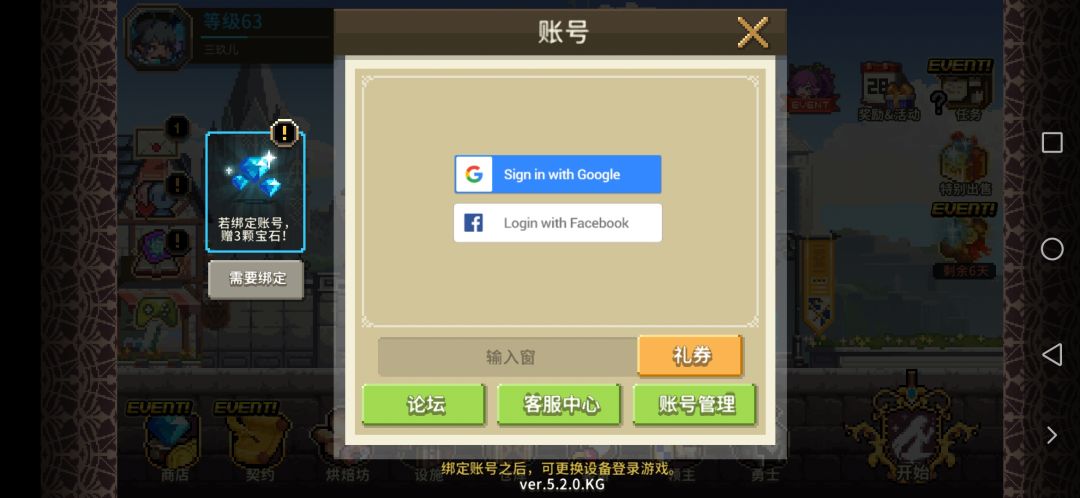Open 客服中心 customer service
Image resolution: width=1080 pixels, height=498 pixels.
[x=559, y=404]
